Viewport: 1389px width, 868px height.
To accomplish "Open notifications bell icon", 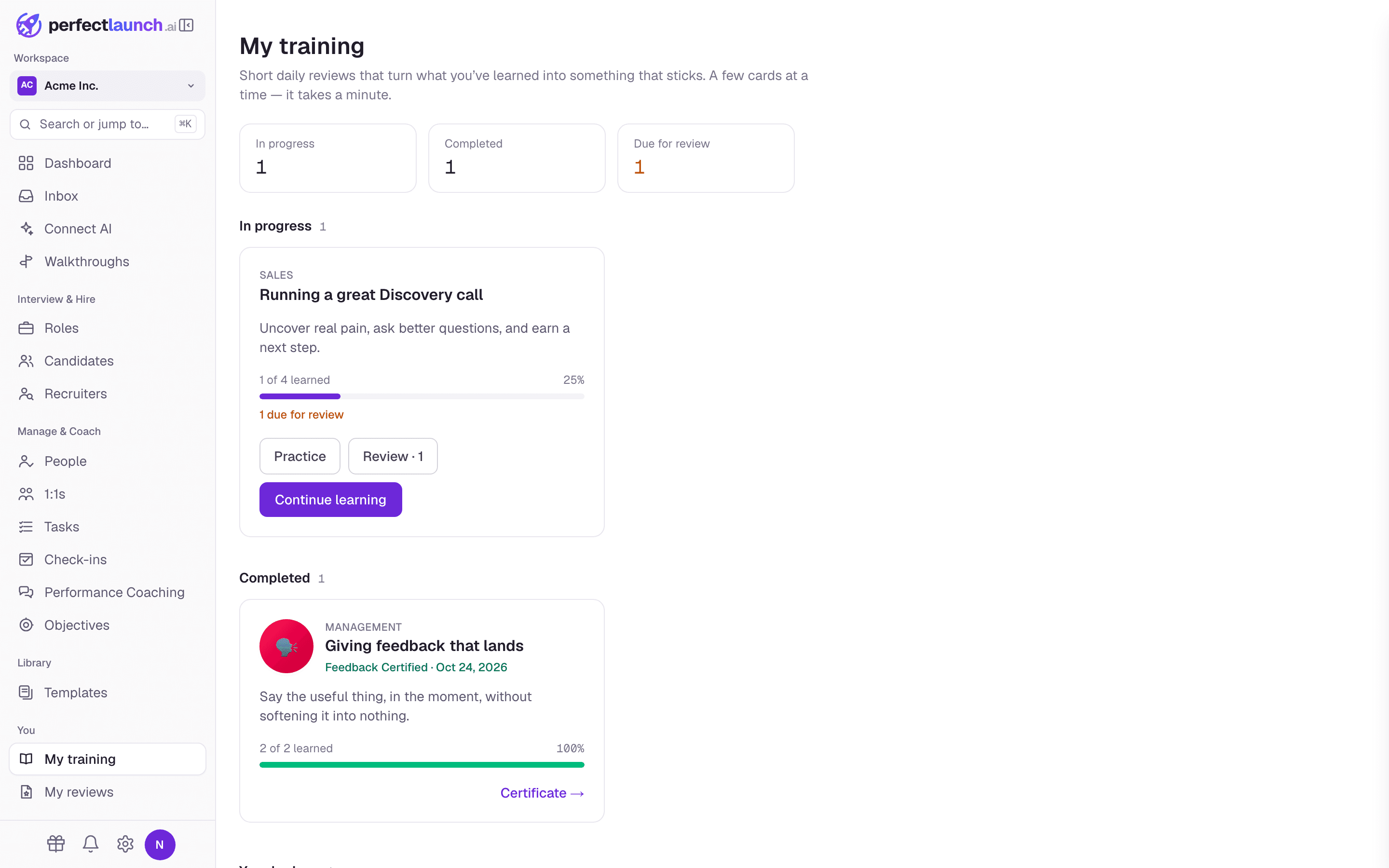I will (x=91, y=844).
